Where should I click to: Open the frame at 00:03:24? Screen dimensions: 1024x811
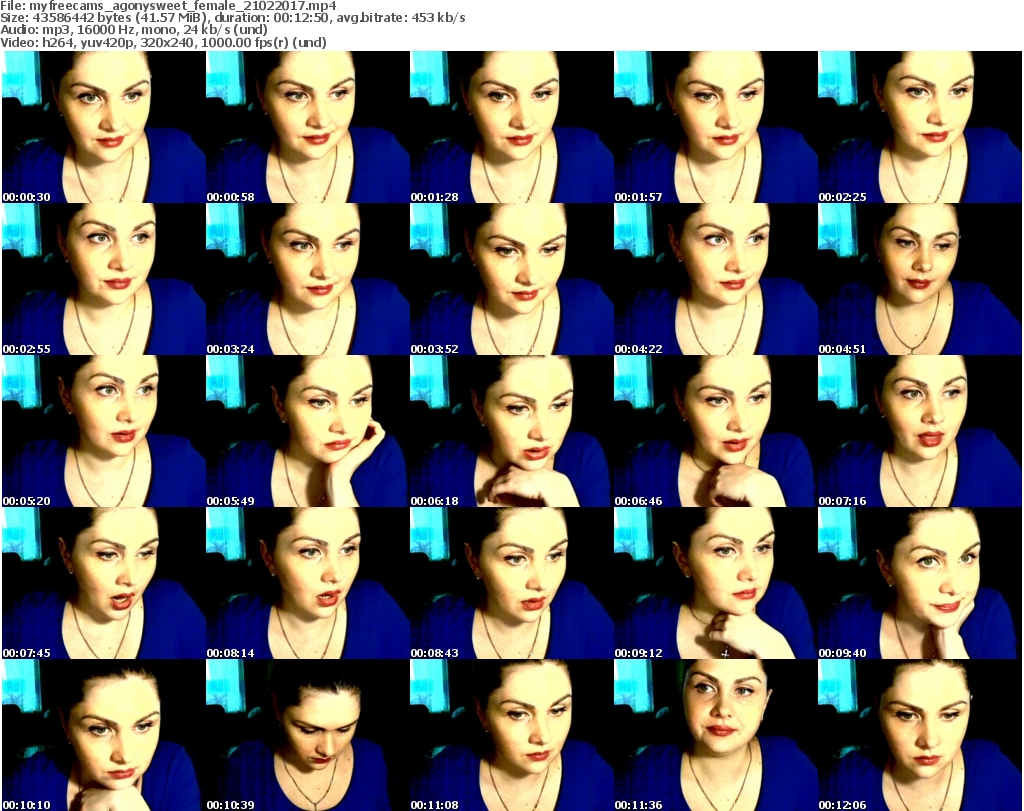click(308, 279)
